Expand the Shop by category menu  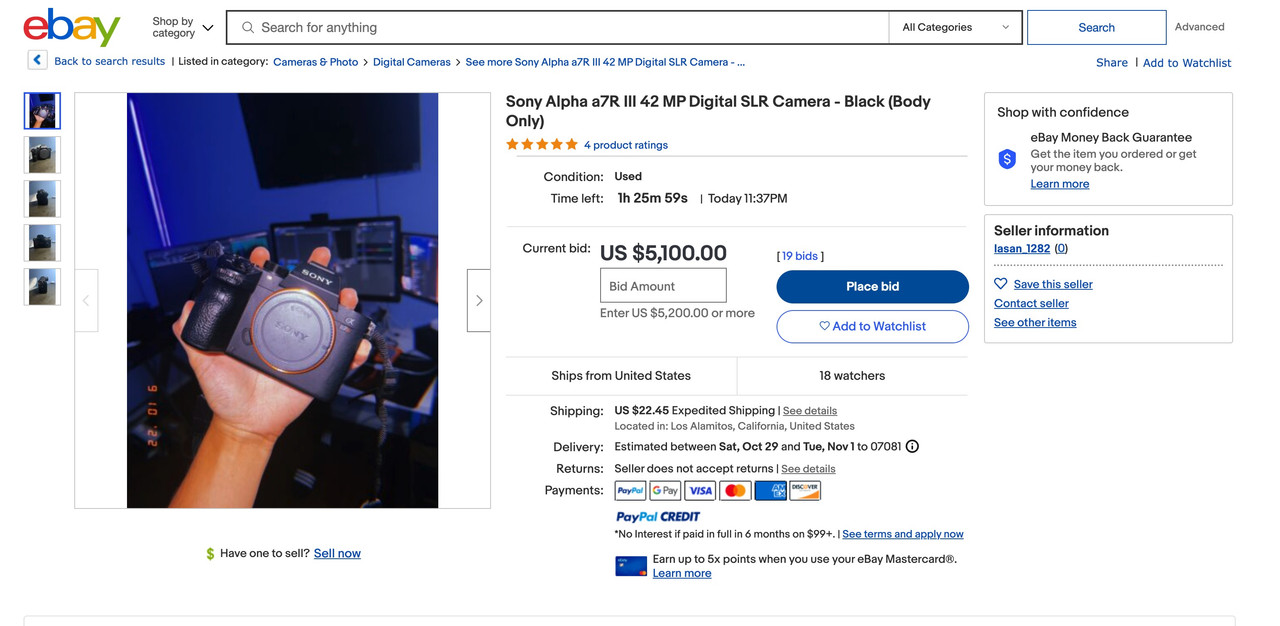tap(183, 28)
